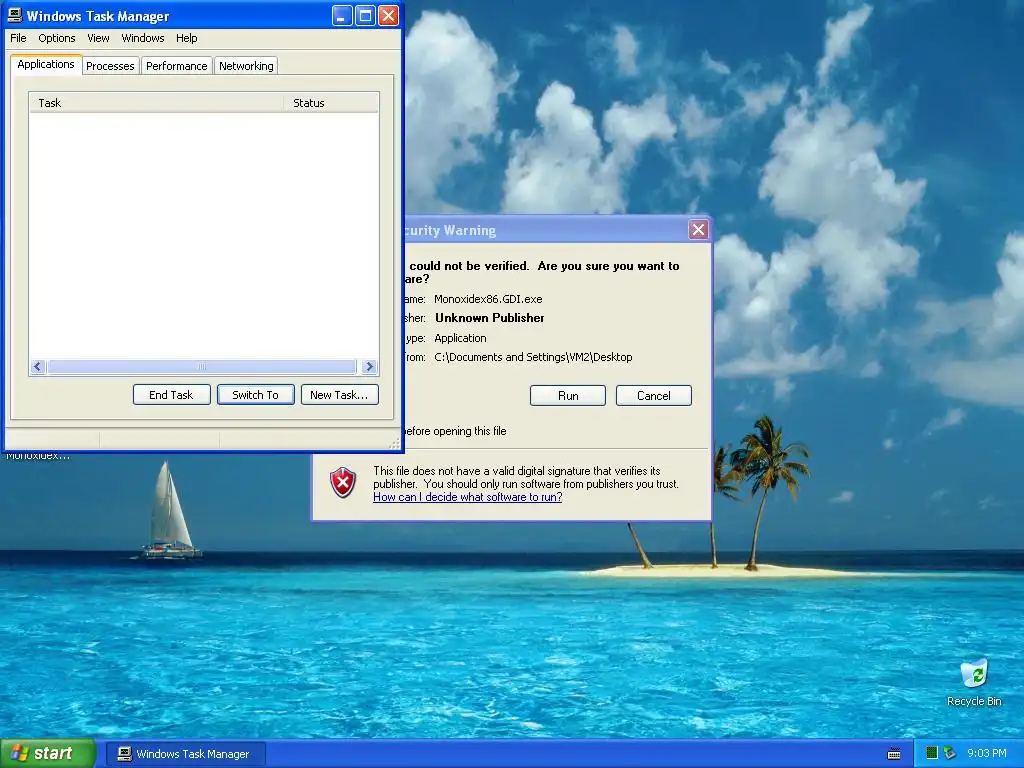The image size is (1024, 768).
Task: Click Cancel in the Security Warning dialog
Action: [x=654, y=396]
